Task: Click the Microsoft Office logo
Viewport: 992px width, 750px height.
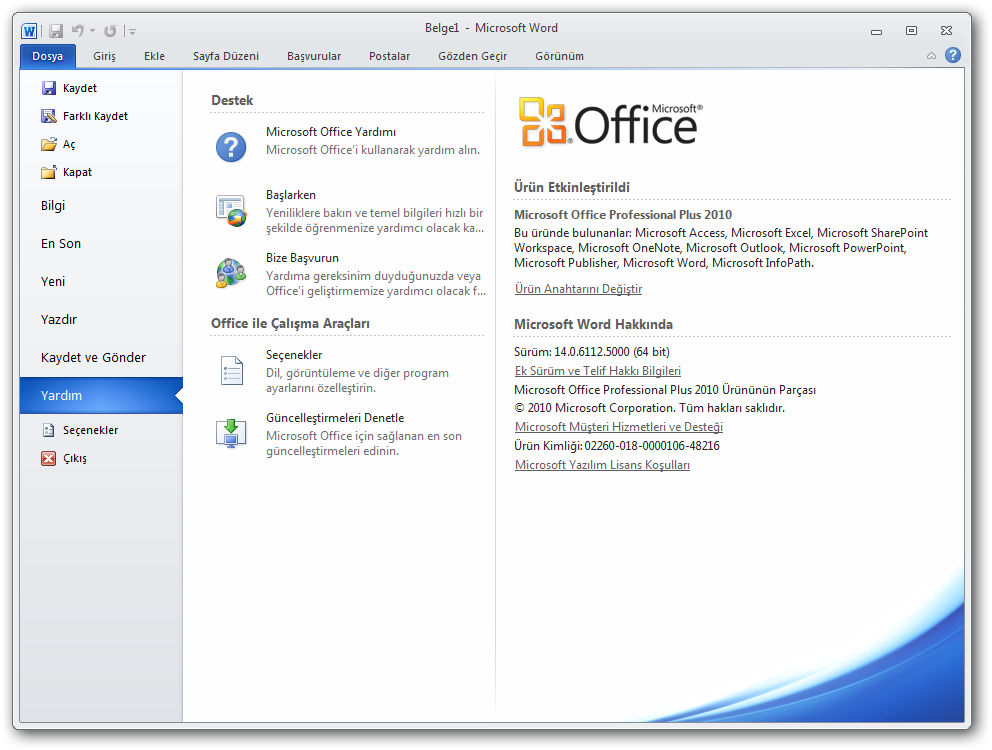Action: click(611, 122)
